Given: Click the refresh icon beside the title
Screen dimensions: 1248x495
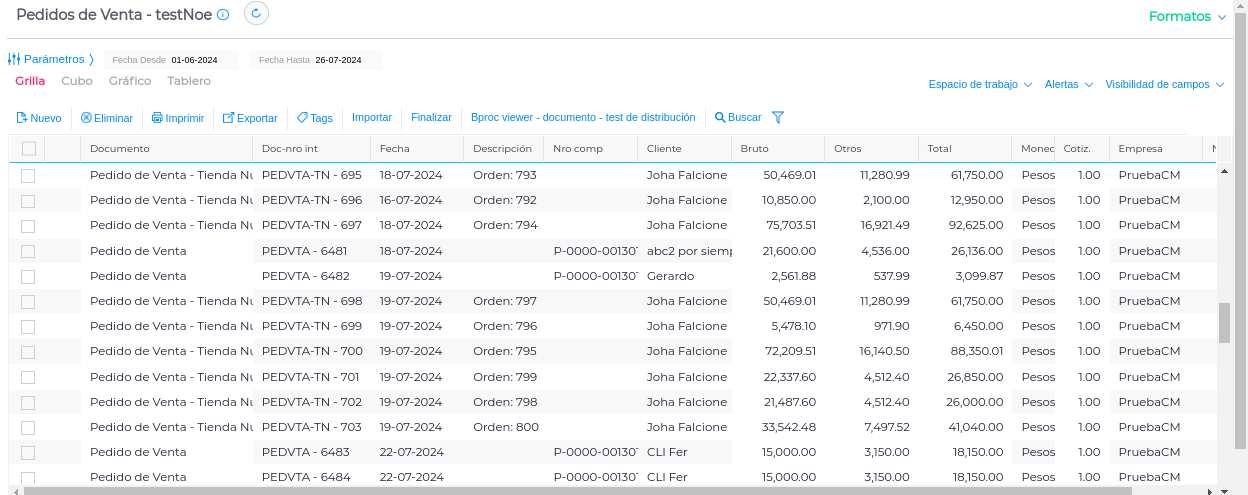Looking at the screenshot, I should 256,13.
